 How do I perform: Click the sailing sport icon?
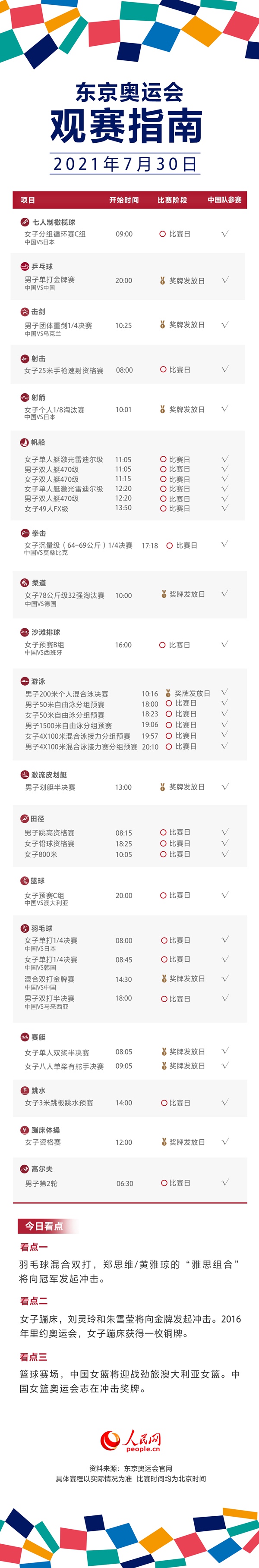(x=25, y=442)
